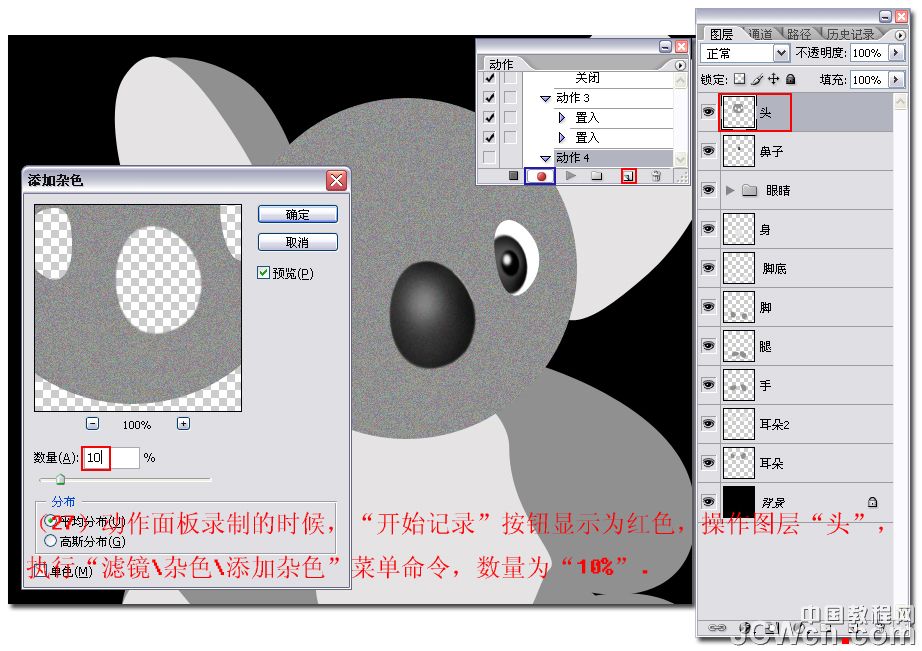Lock image pixels with the brush icon
Screen dimensions: 922x651
tap(757, 79)
